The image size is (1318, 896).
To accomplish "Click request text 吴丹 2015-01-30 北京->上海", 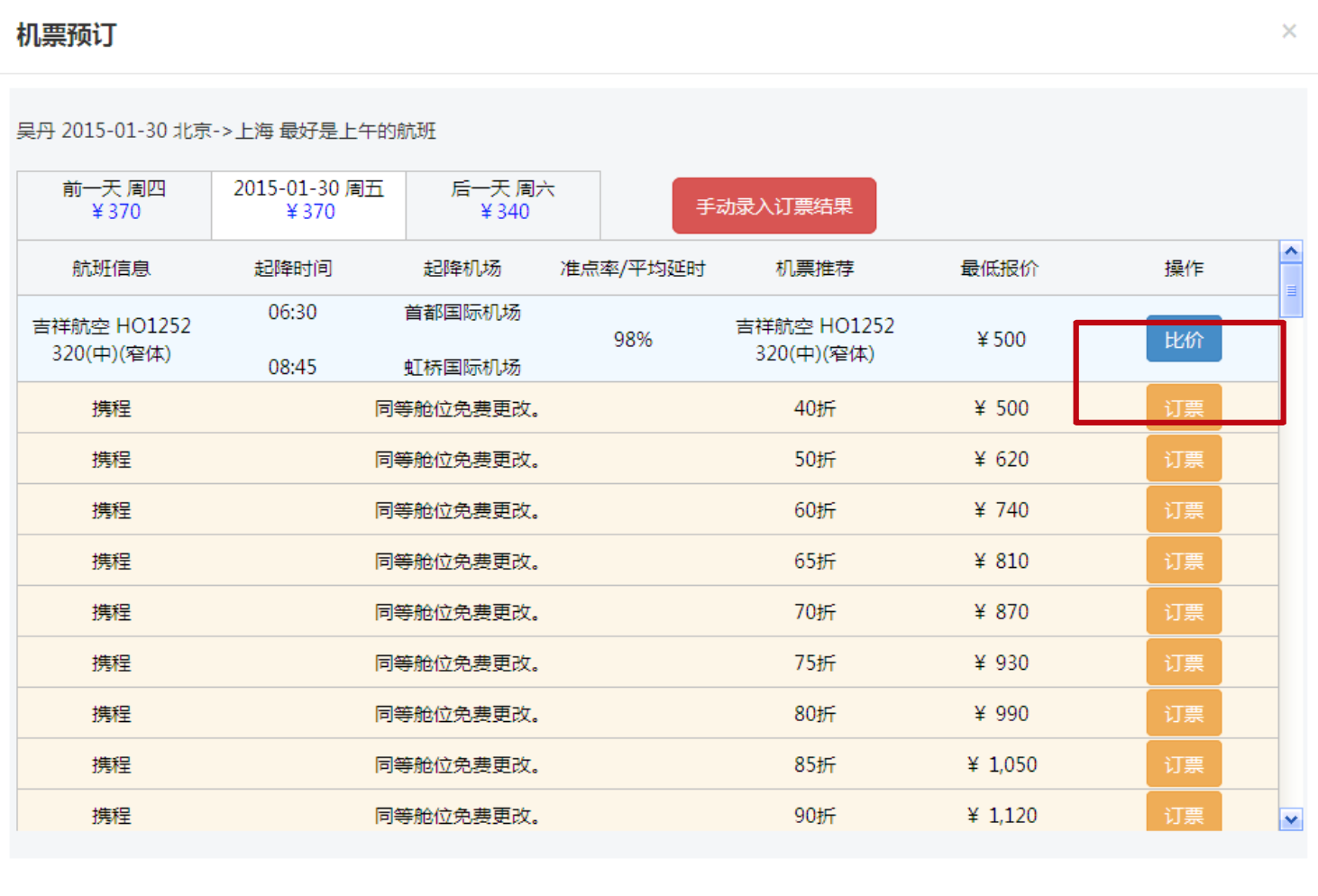I will pyautogui.click(x=144, y=131).
